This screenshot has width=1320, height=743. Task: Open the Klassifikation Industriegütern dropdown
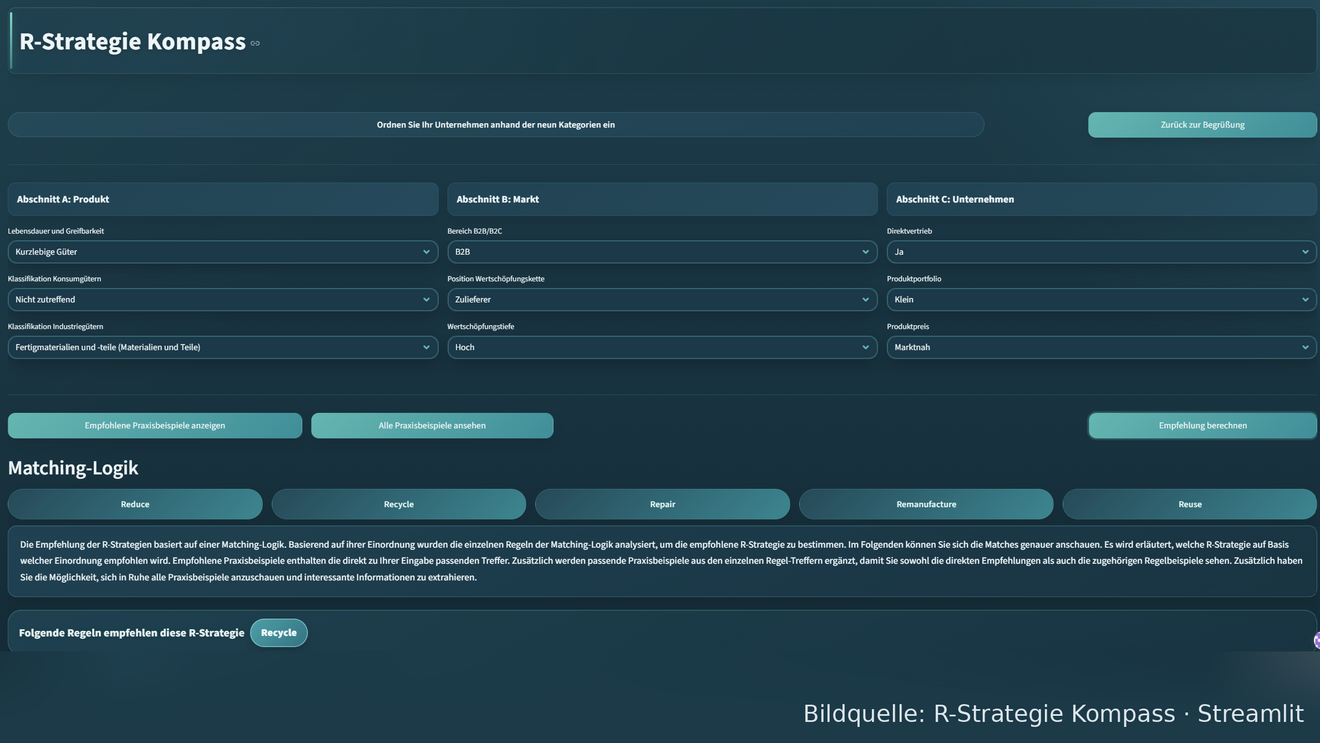coord(223,347)
